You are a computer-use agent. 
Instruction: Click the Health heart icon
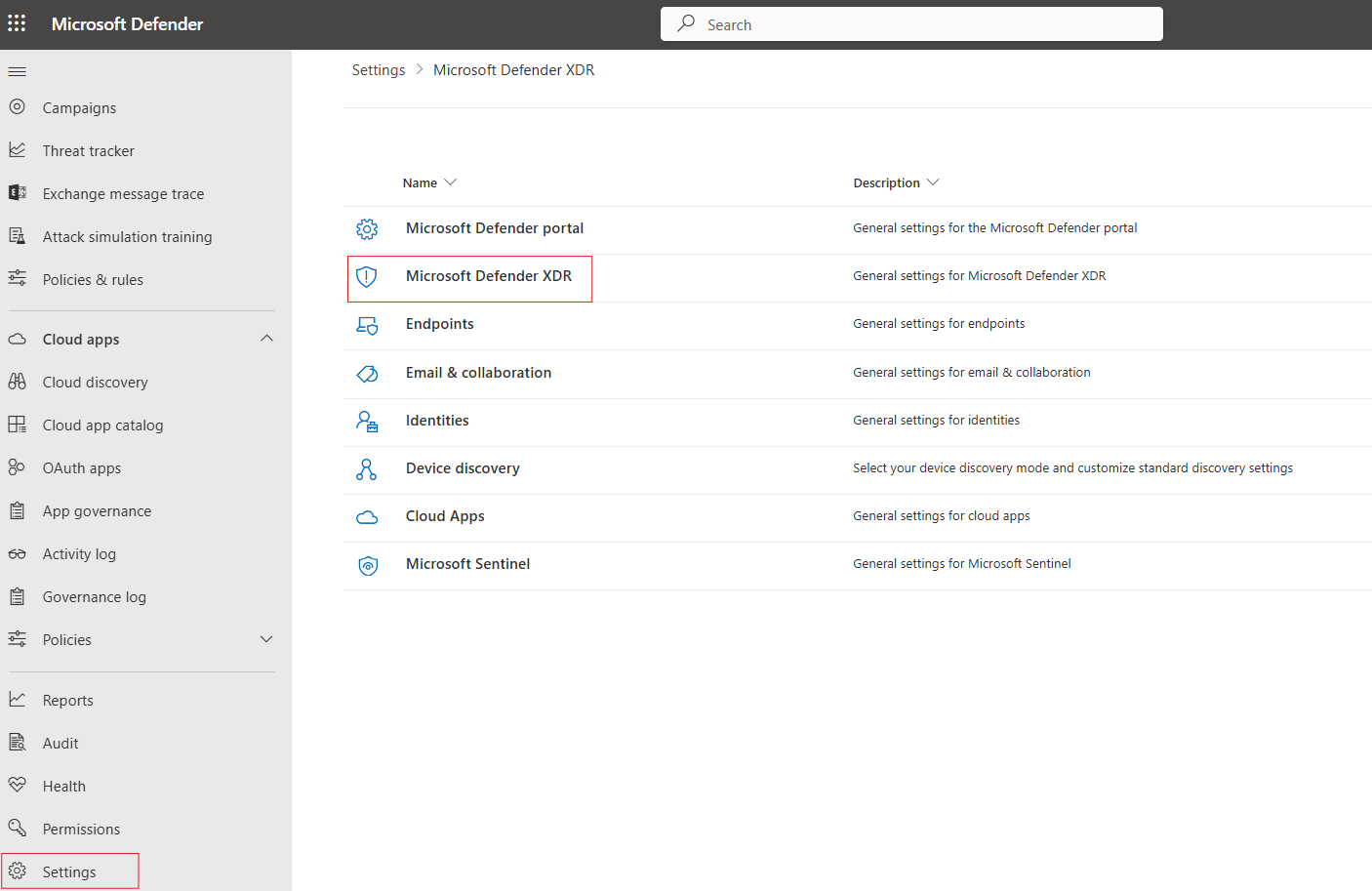tap(17, 786)
